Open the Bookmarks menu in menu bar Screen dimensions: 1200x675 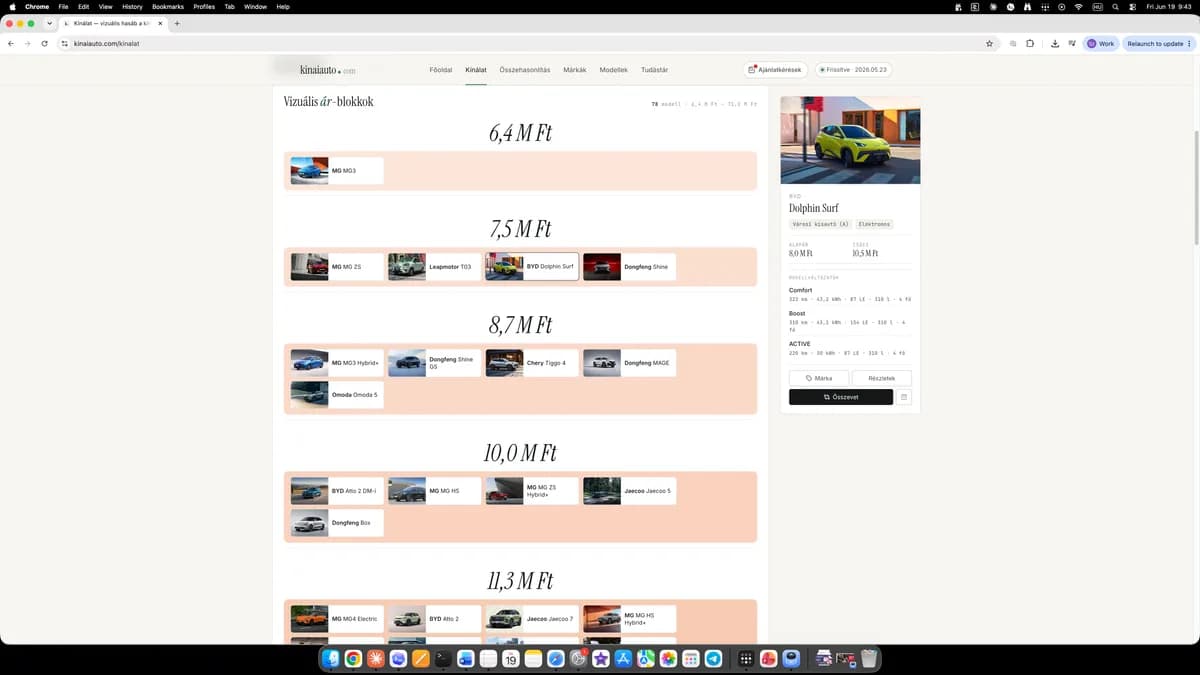click(x=168, y=6)
